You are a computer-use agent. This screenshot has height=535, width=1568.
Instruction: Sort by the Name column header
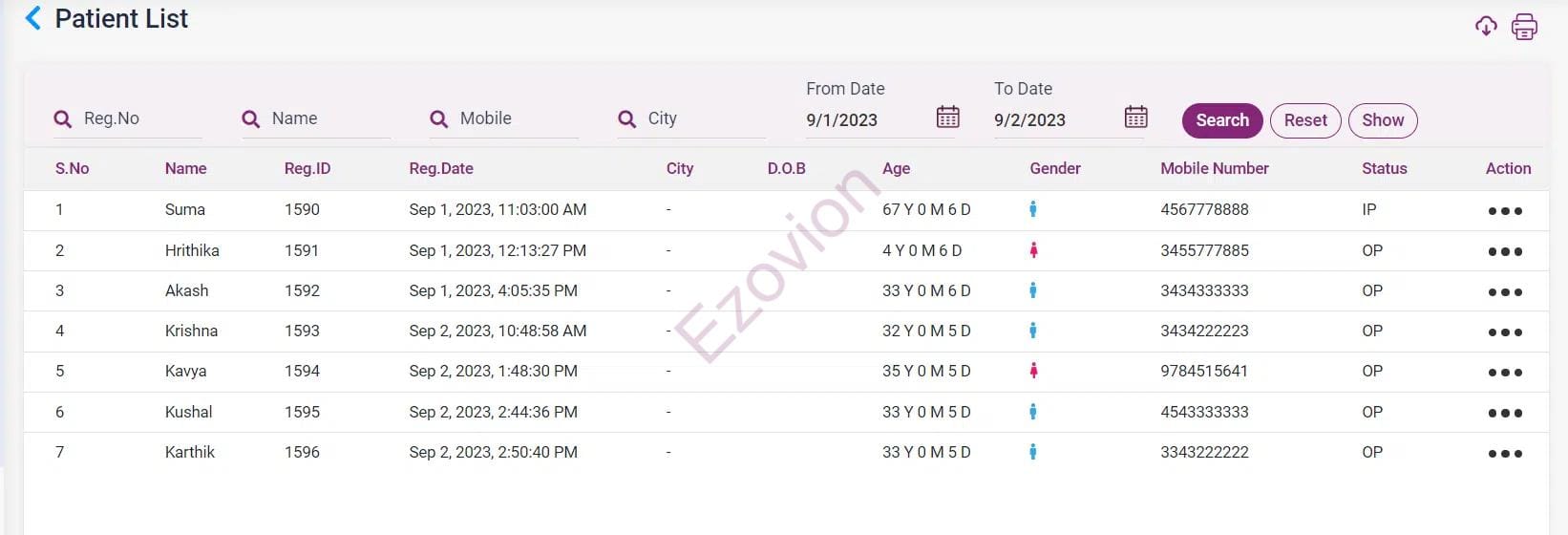point(185,168)
